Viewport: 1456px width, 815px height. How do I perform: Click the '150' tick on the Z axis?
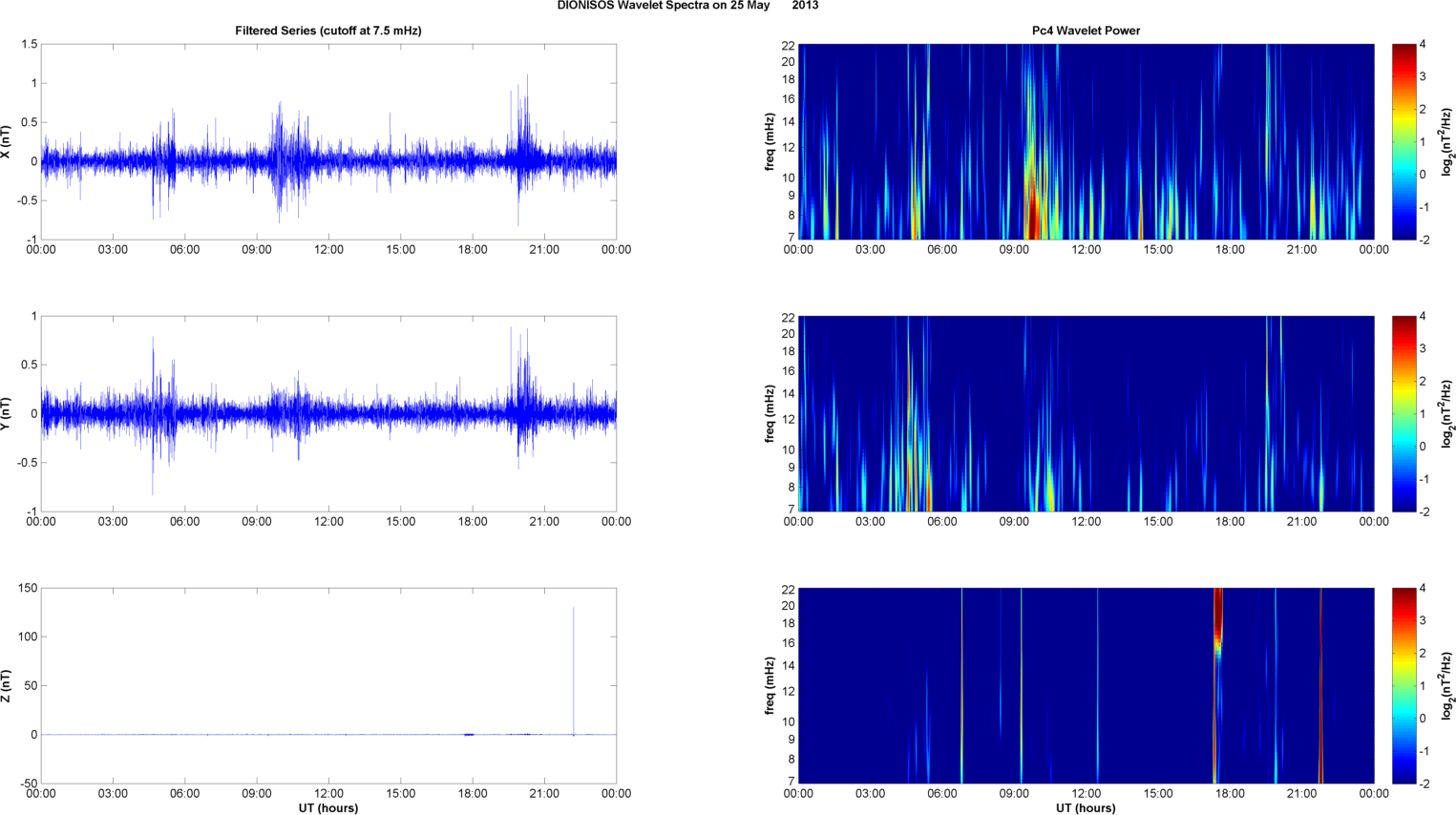pos(27,589)
